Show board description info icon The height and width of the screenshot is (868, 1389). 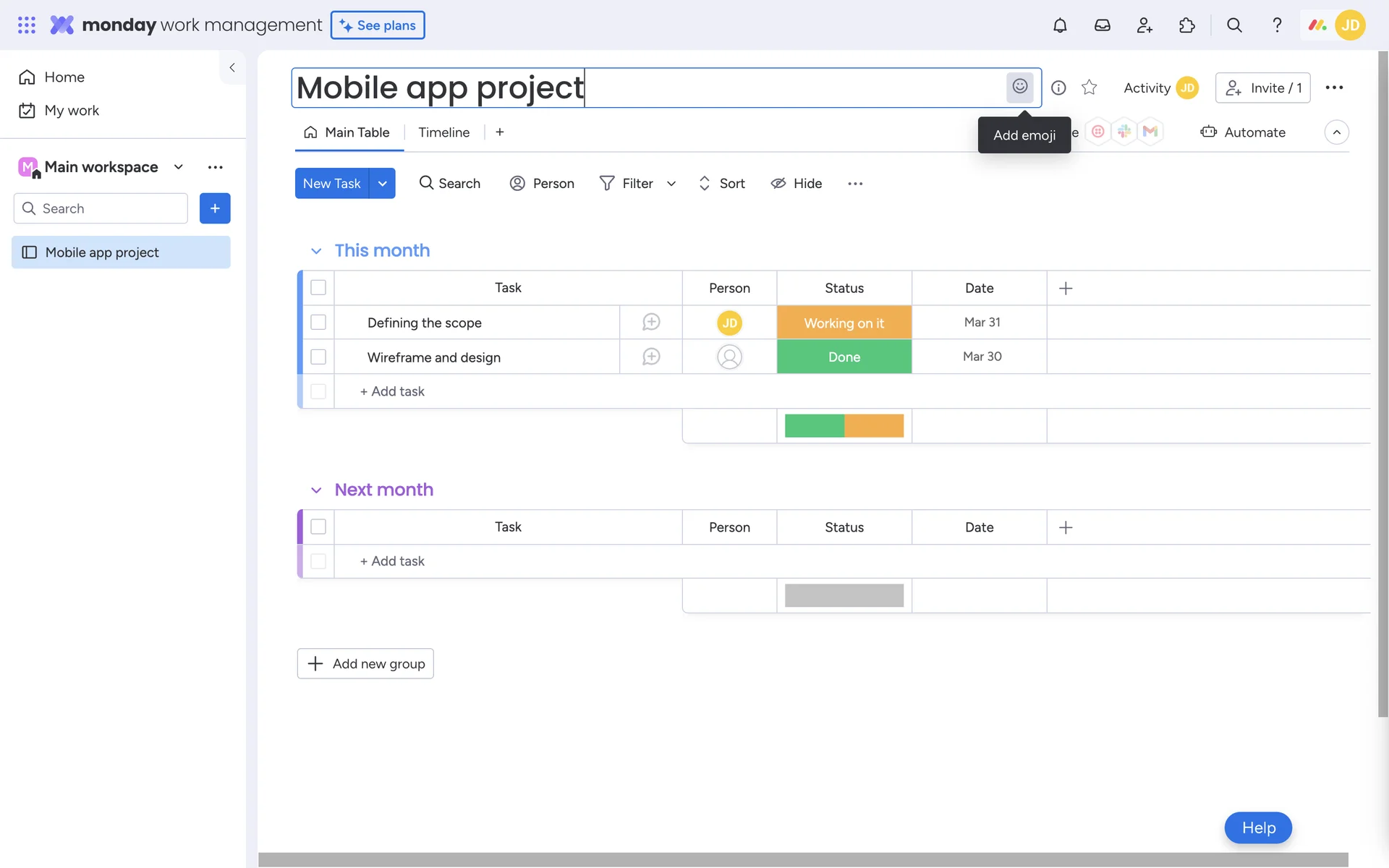coord(1058,88)
